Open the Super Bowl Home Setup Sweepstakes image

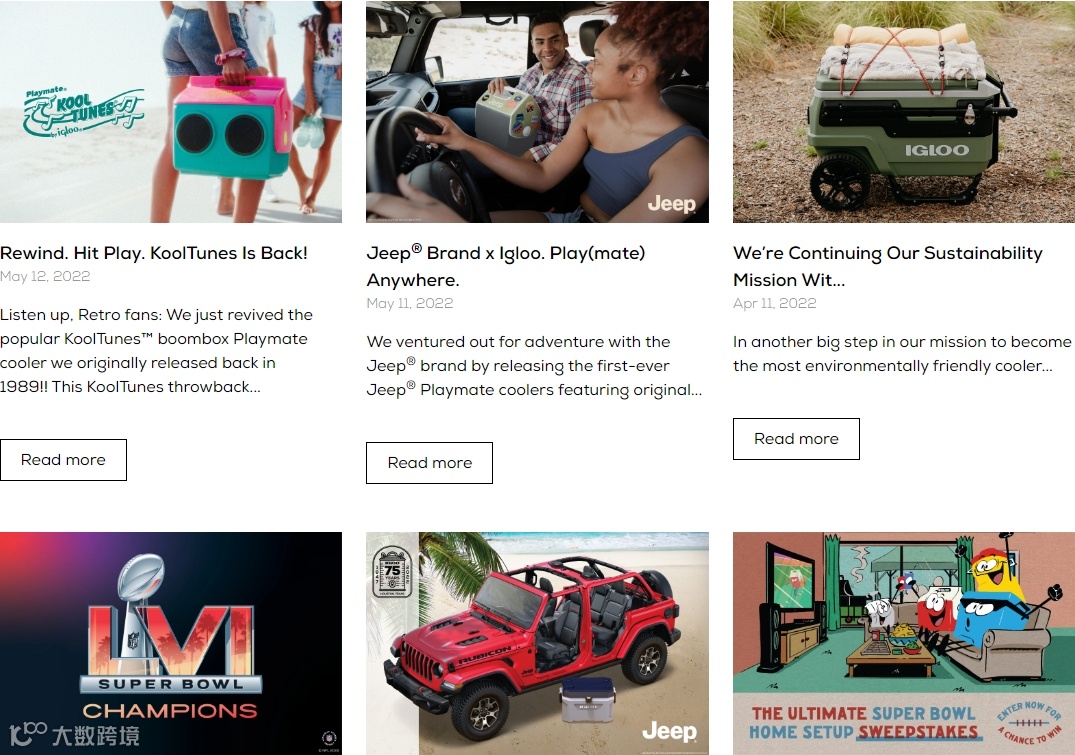tap(904, 643)
